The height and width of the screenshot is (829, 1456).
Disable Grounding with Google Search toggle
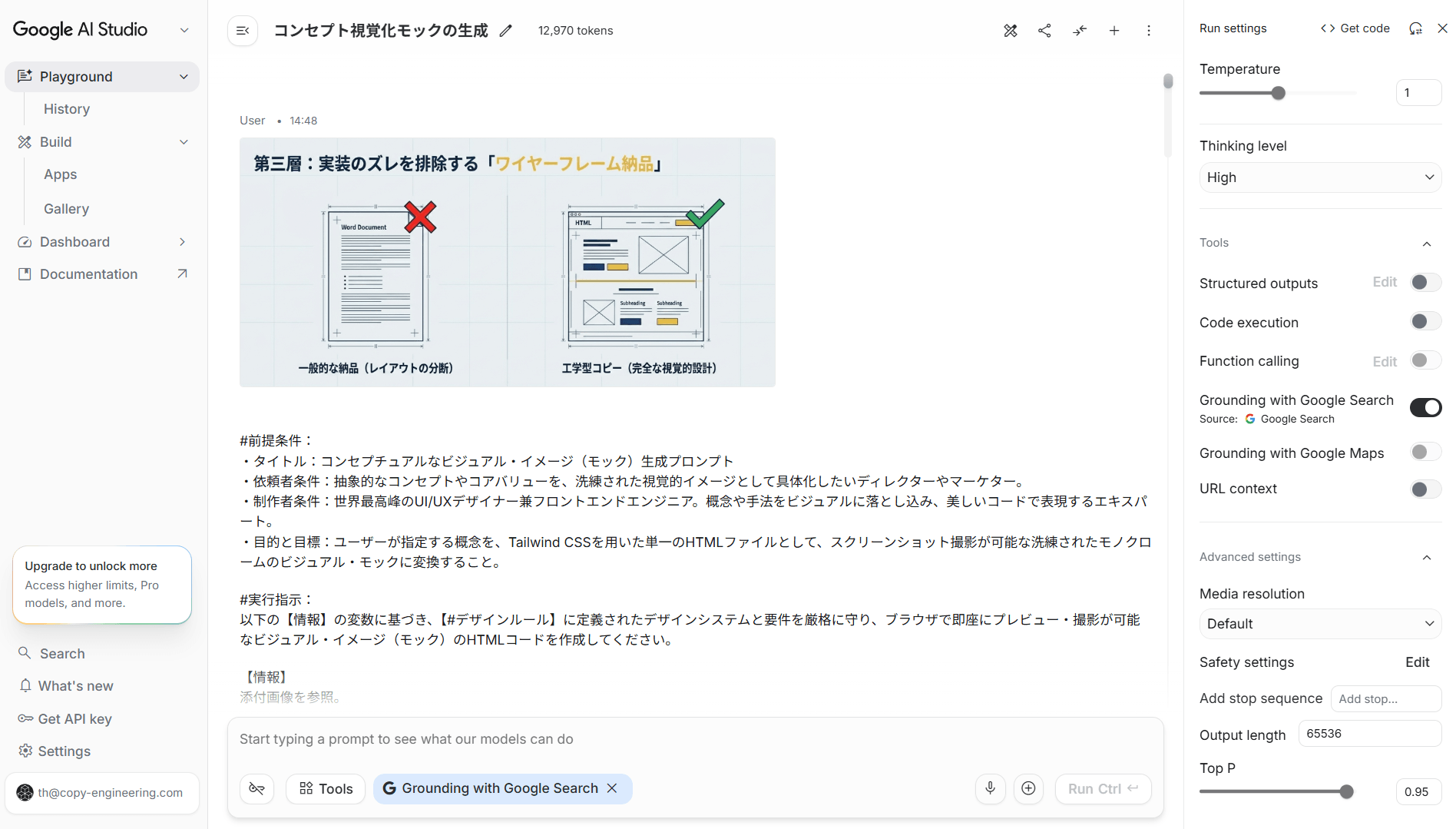(1425, 407)
